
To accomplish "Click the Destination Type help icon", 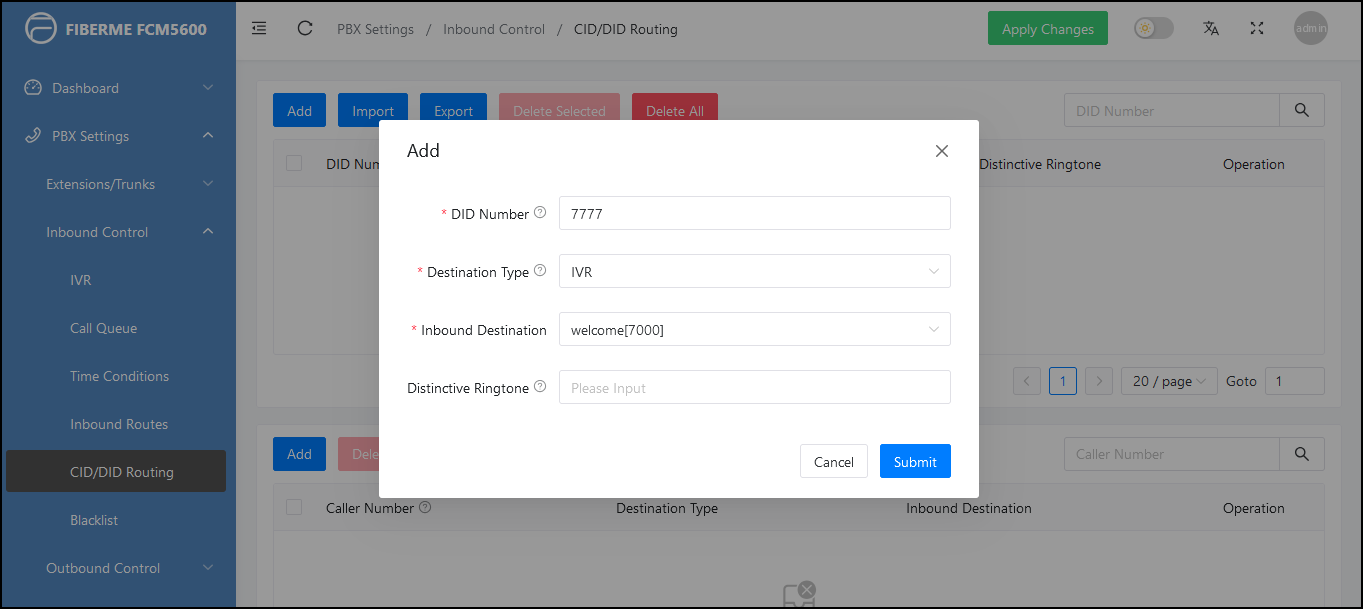I will 540,271.
